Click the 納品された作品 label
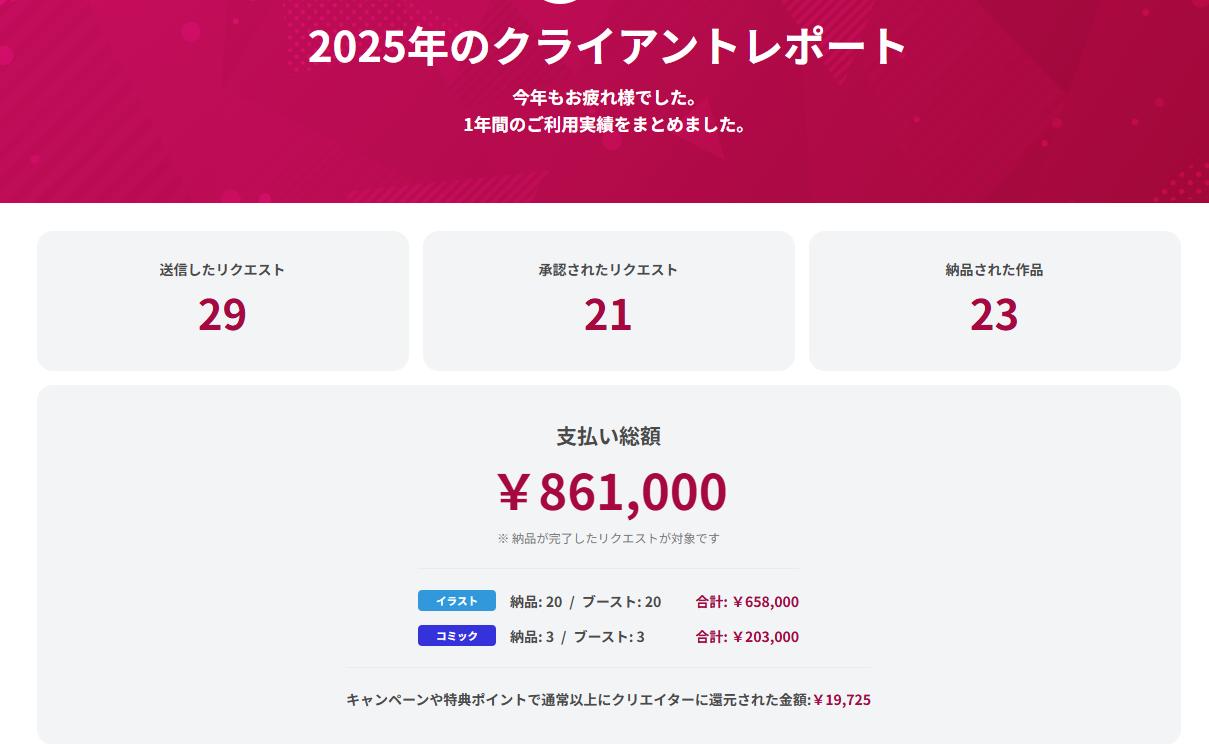 [994, 270]
